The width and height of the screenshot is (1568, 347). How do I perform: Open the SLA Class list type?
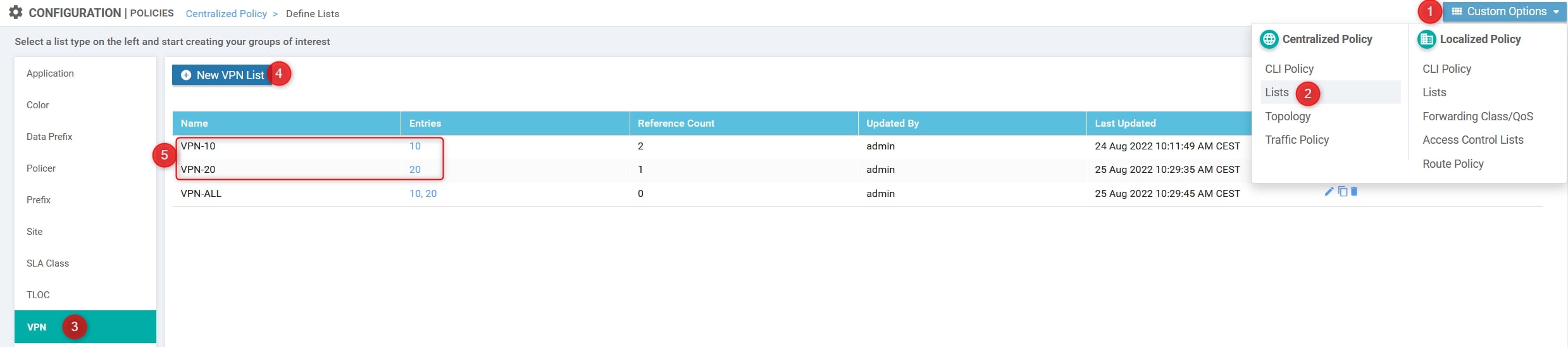click(x=47, y=263)
